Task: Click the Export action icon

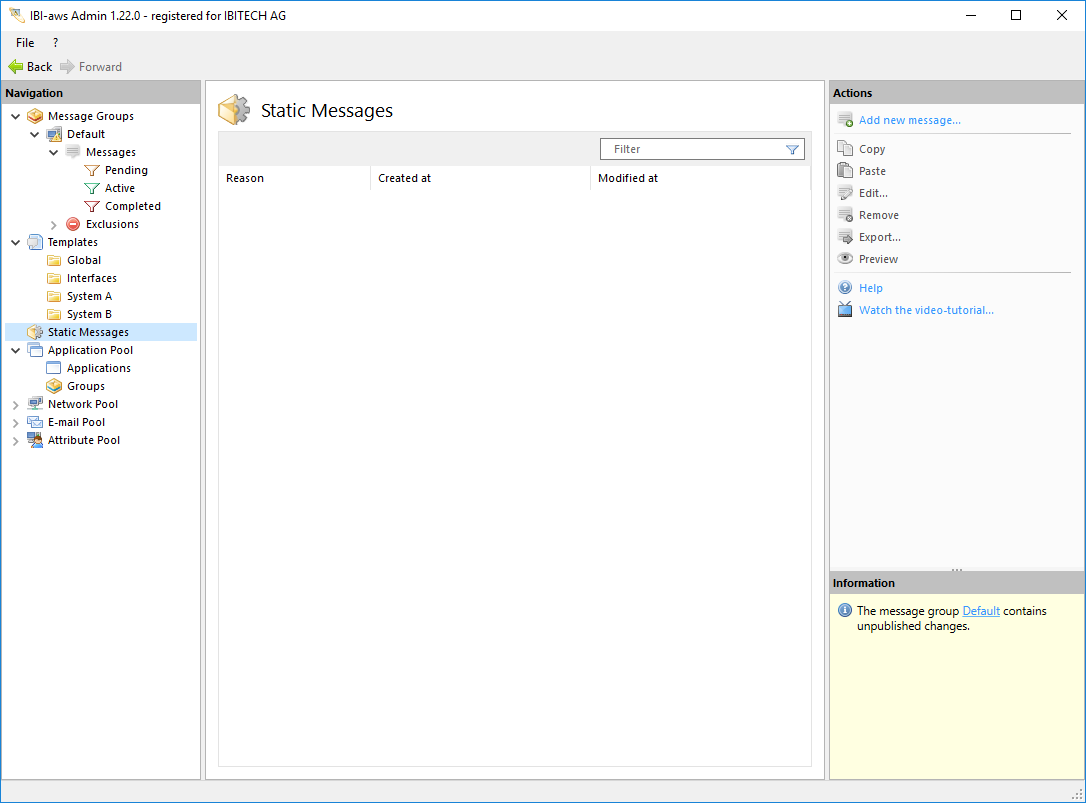Action: pos(845,237)
